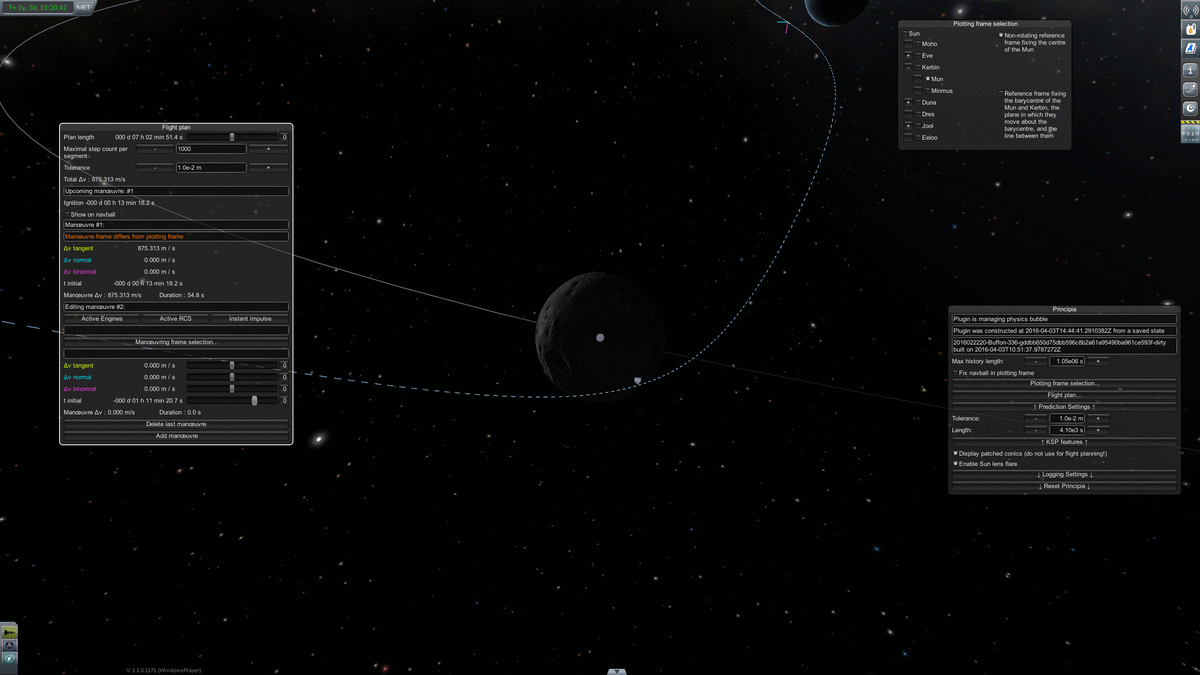Click maximal step count field showing 1000

[x=211, y=149]
